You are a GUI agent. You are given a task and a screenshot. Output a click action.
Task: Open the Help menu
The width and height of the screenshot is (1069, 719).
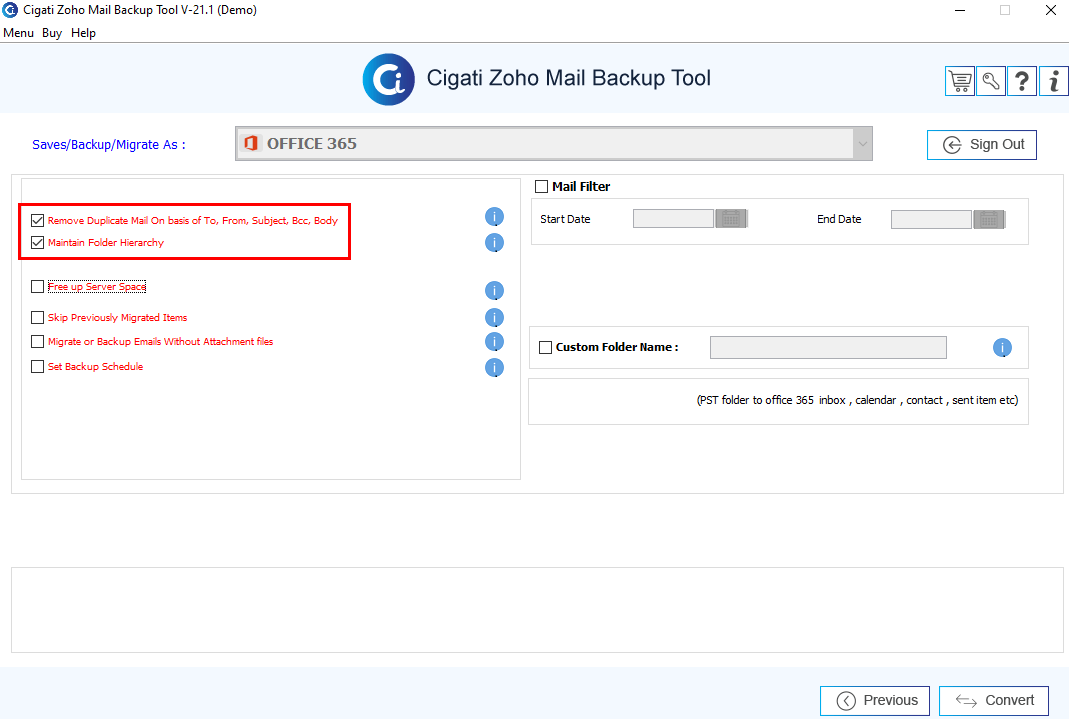(x=83, y=33)
